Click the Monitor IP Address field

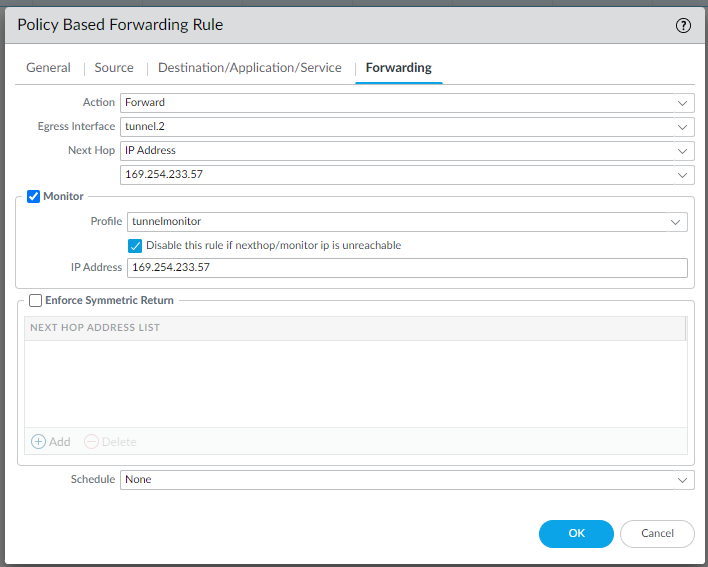coord(406,268)
